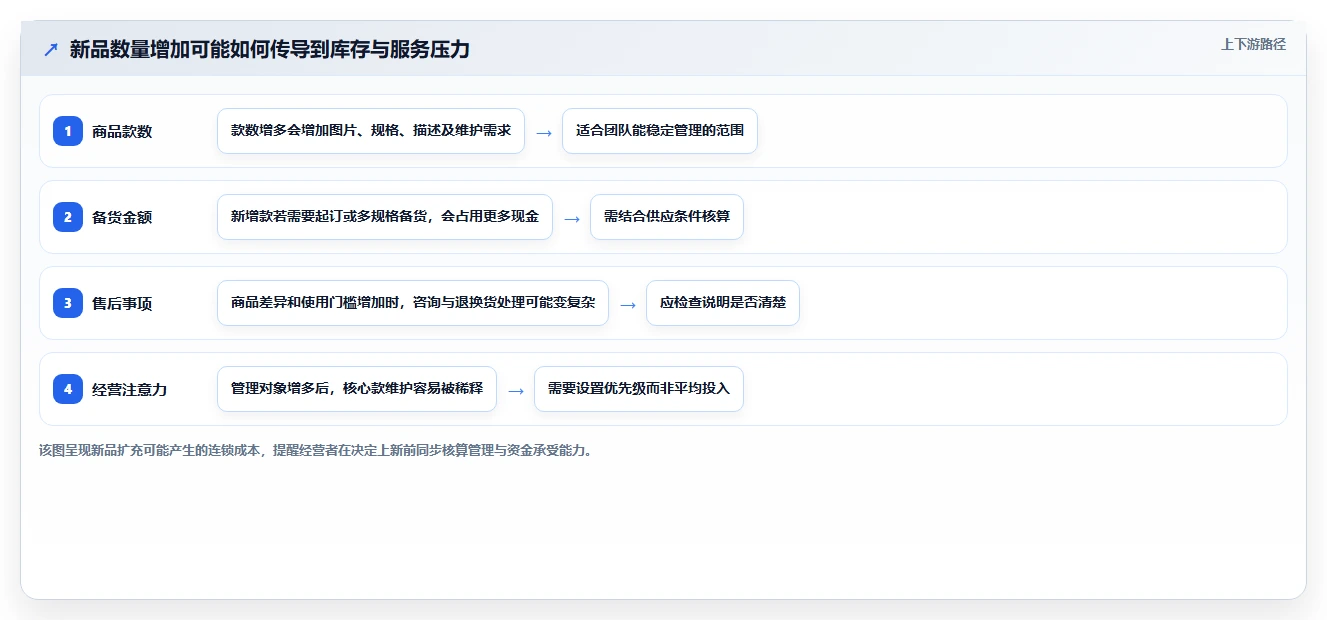Click the number 4 badge for 经营注意力
This screenshot has height=620, width=1327.
[x=68, y=389]
